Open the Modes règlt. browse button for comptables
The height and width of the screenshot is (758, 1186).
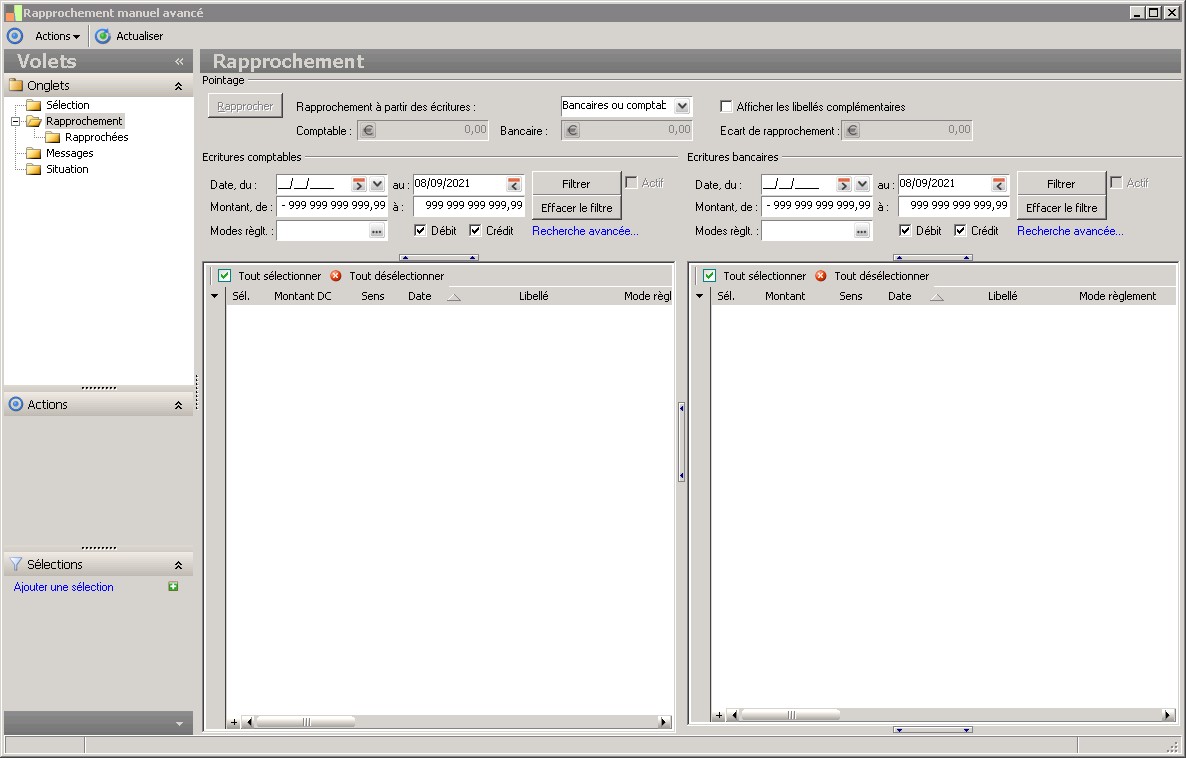pos(376,231)
